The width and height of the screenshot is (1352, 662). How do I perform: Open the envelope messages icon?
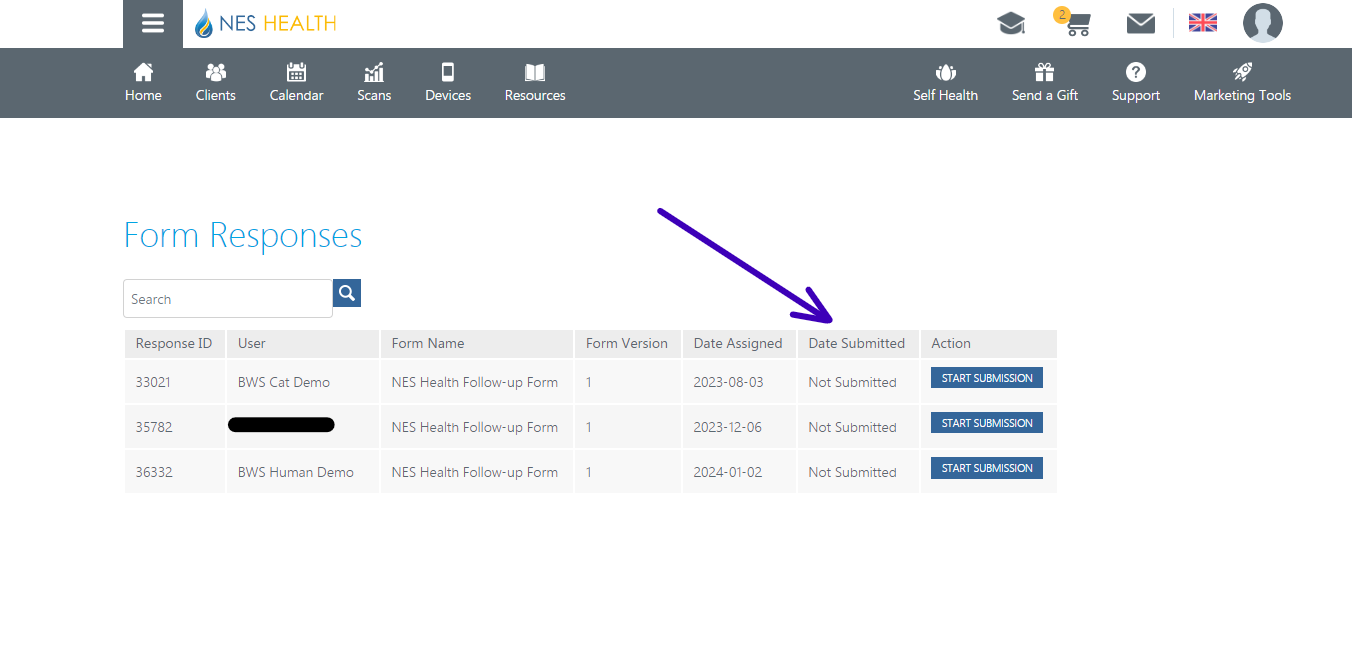click(1140, 24)
